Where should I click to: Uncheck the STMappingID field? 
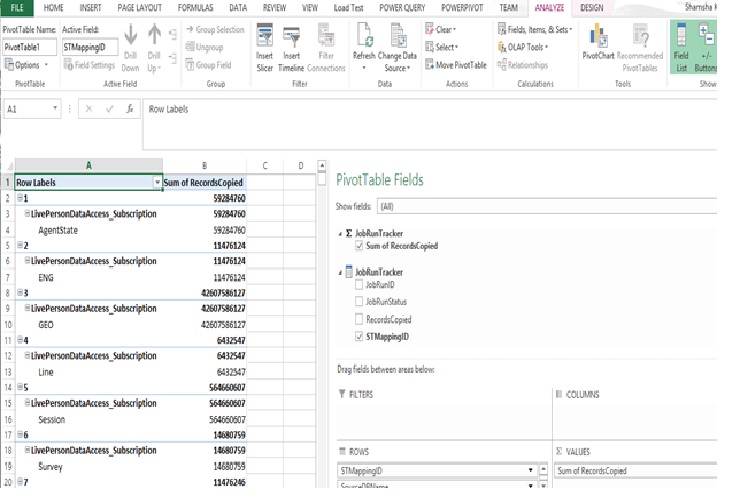(359, 336)
